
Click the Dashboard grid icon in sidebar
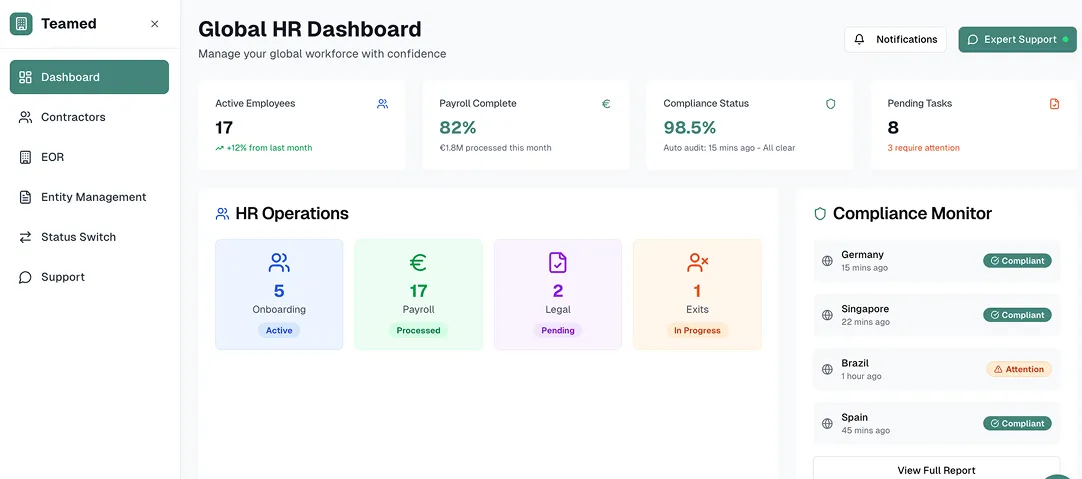(x=26, y=77)
